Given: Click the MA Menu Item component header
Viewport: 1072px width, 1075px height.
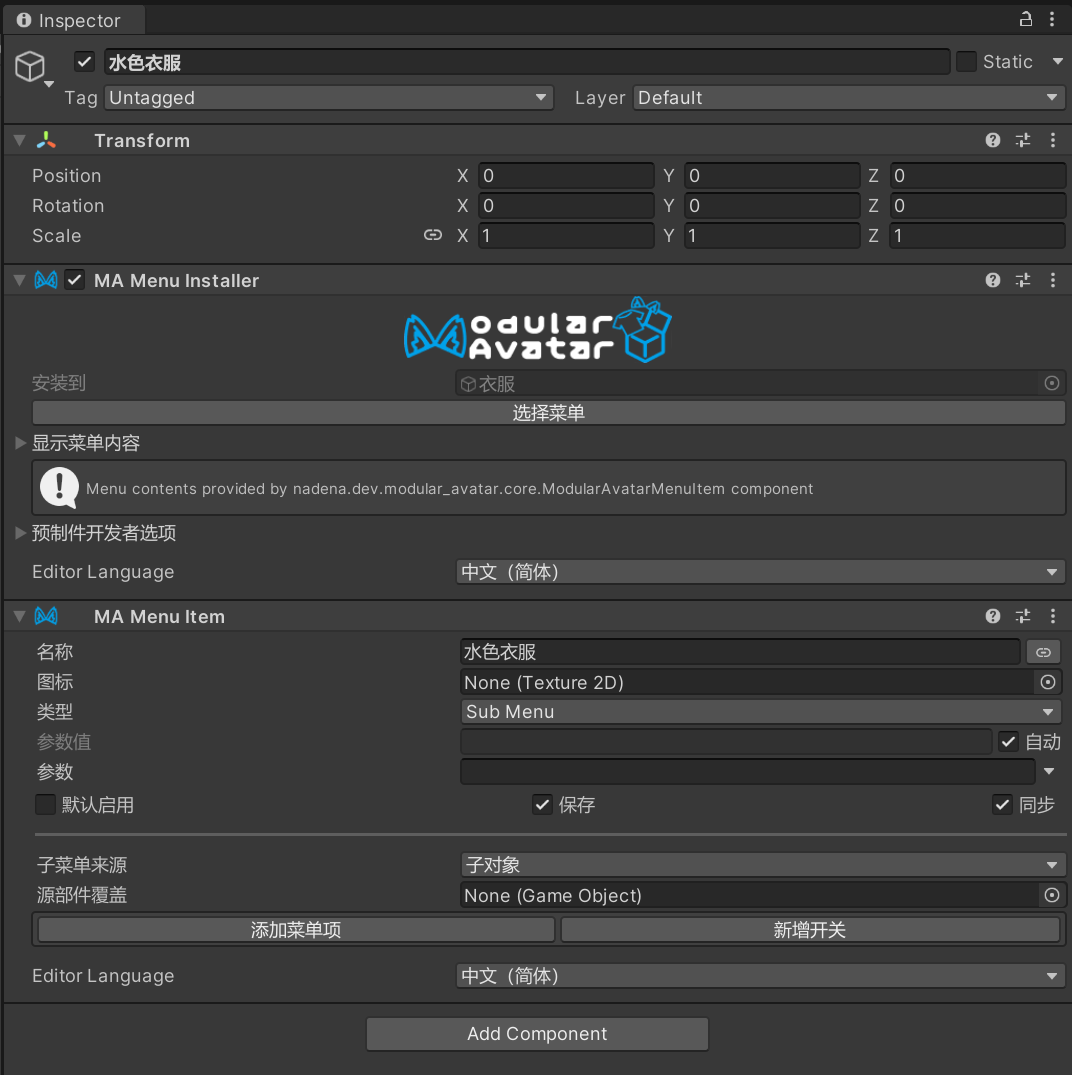Looking at the screenshot, I should 160,617.
